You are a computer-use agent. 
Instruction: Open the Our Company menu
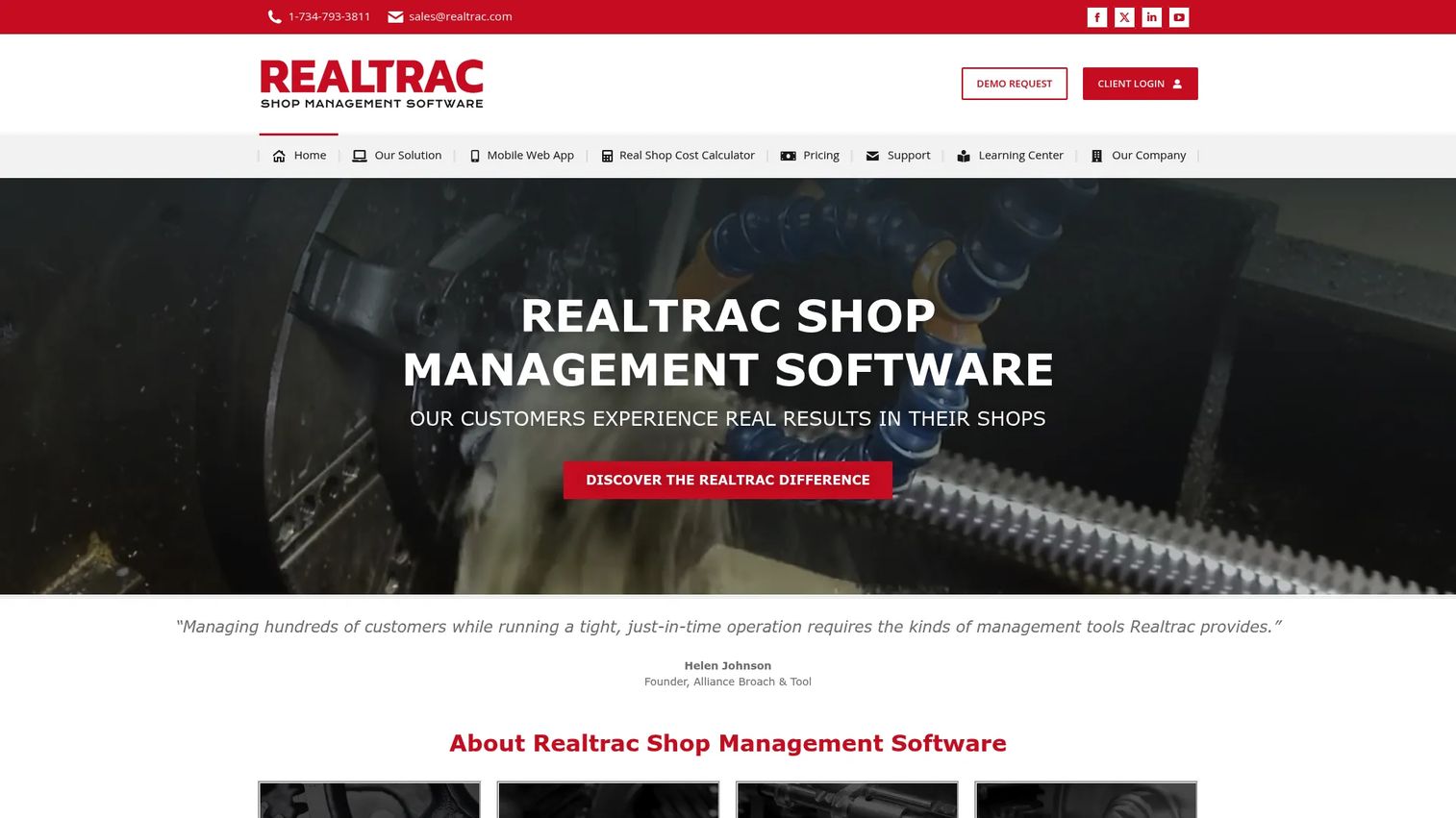(1148, 156)
